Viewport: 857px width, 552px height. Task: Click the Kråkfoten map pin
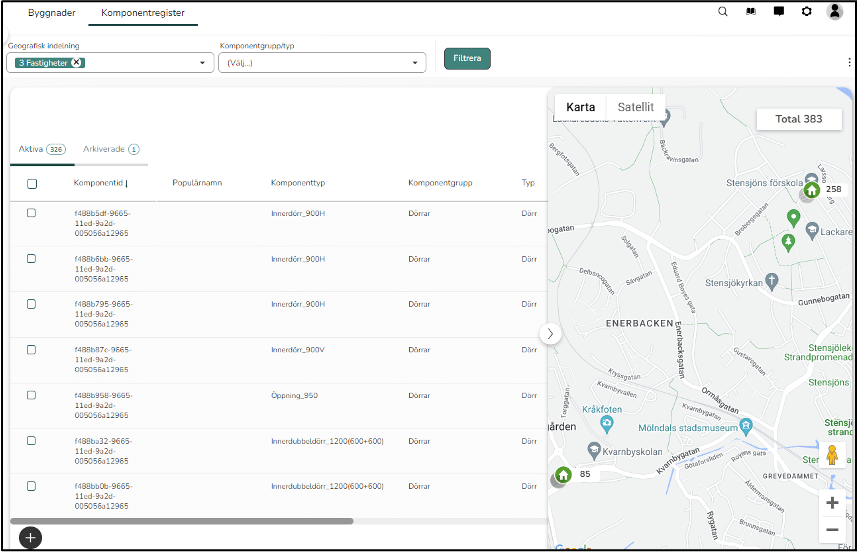[607, 423]
